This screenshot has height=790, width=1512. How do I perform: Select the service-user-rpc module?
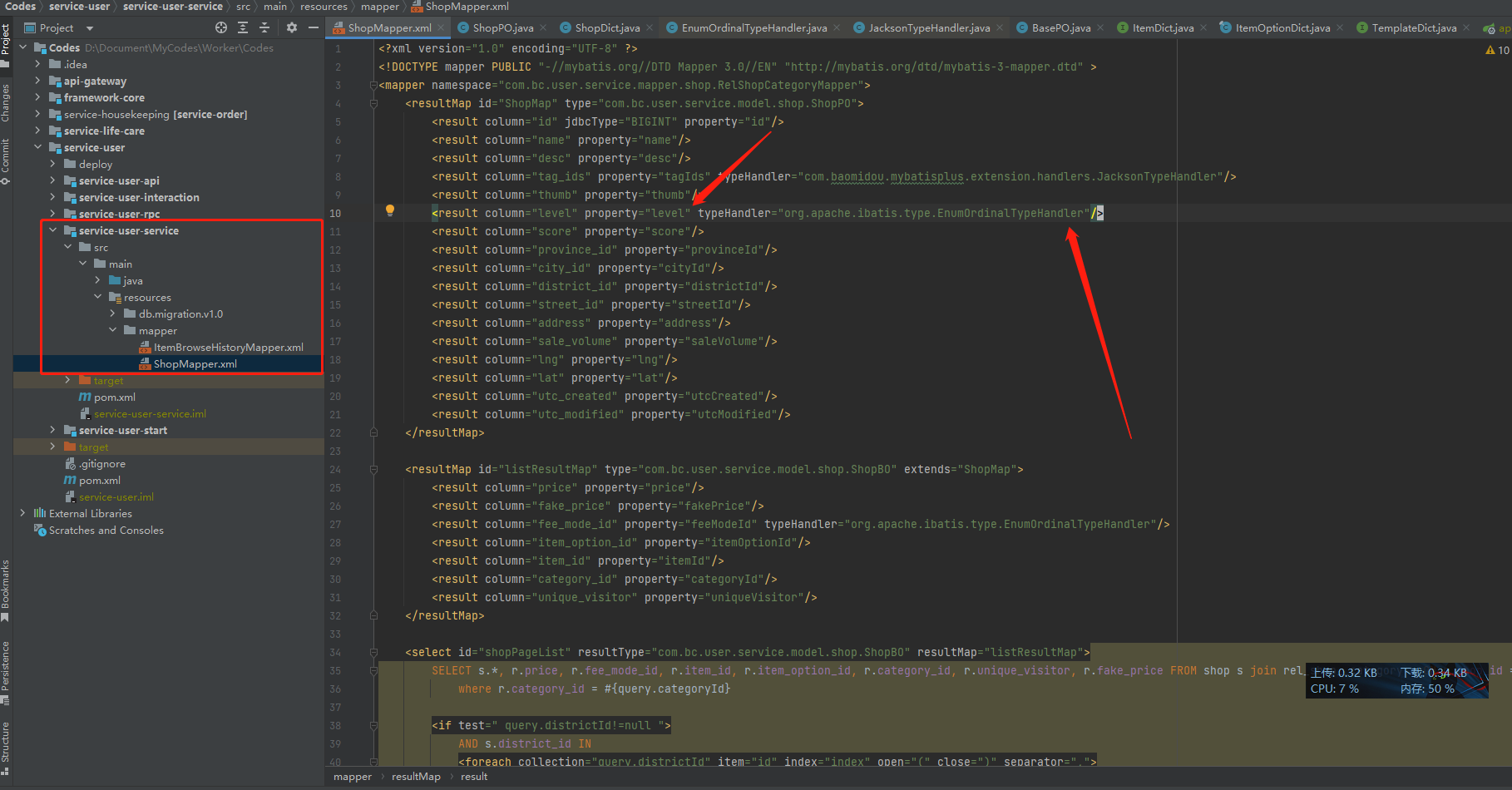click(119, 214)
